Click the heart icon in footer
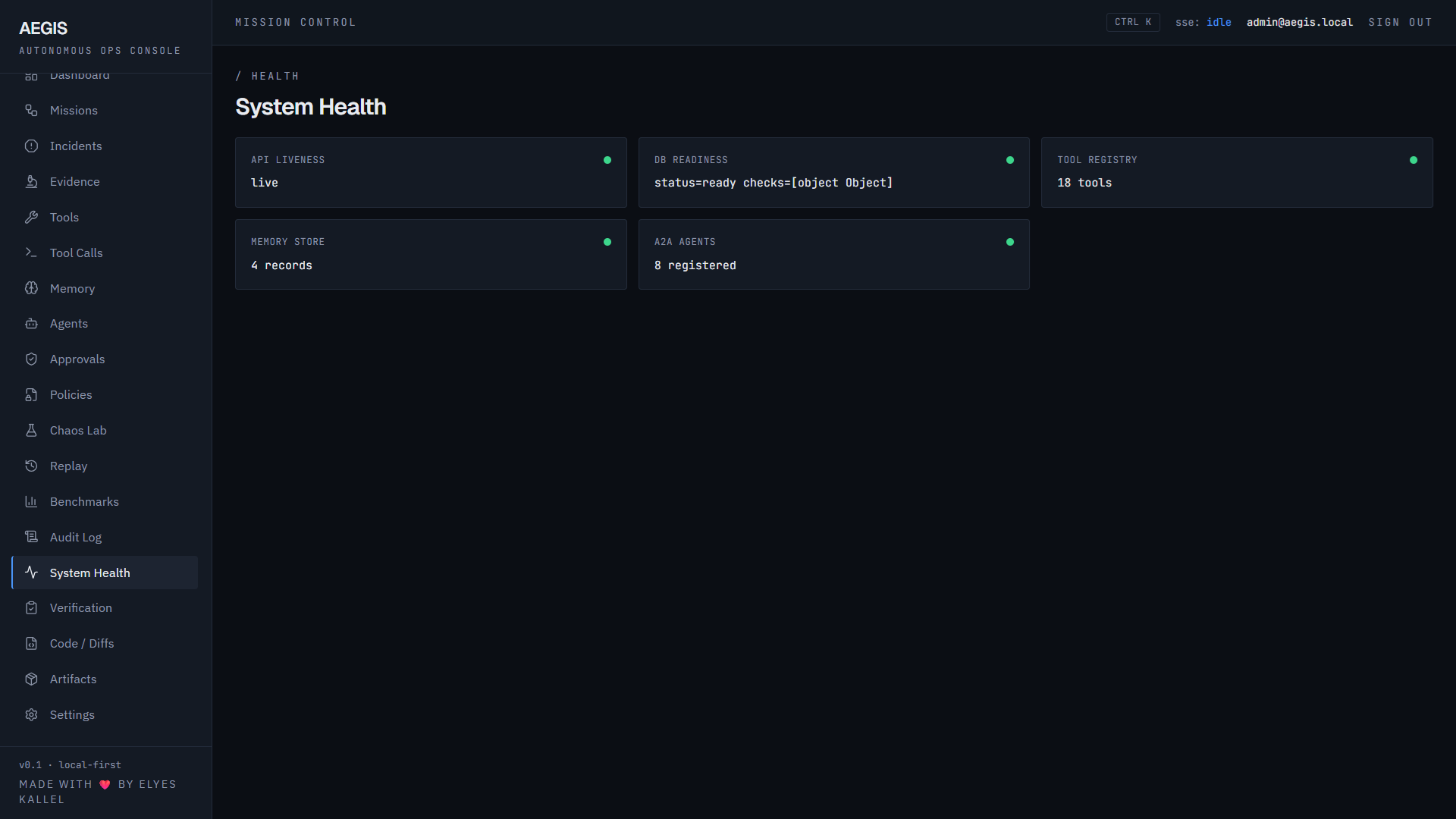 105,784
